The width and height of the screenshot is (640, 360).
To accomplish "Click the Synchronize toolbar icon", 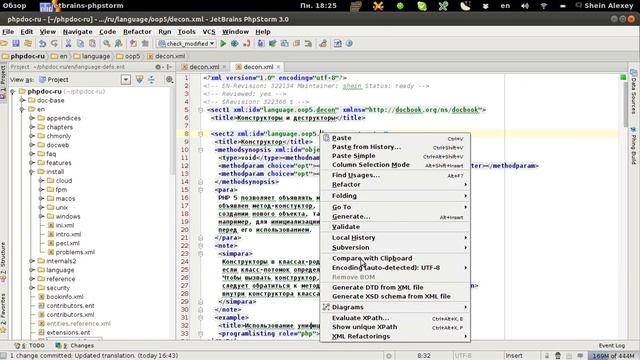I will [x=28, y=43].
